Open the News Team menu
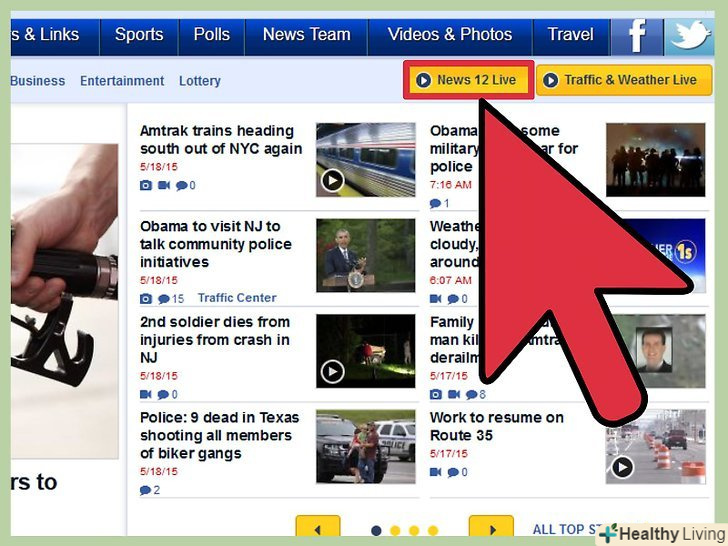This screenshot has height=546, width=728. 306,37
